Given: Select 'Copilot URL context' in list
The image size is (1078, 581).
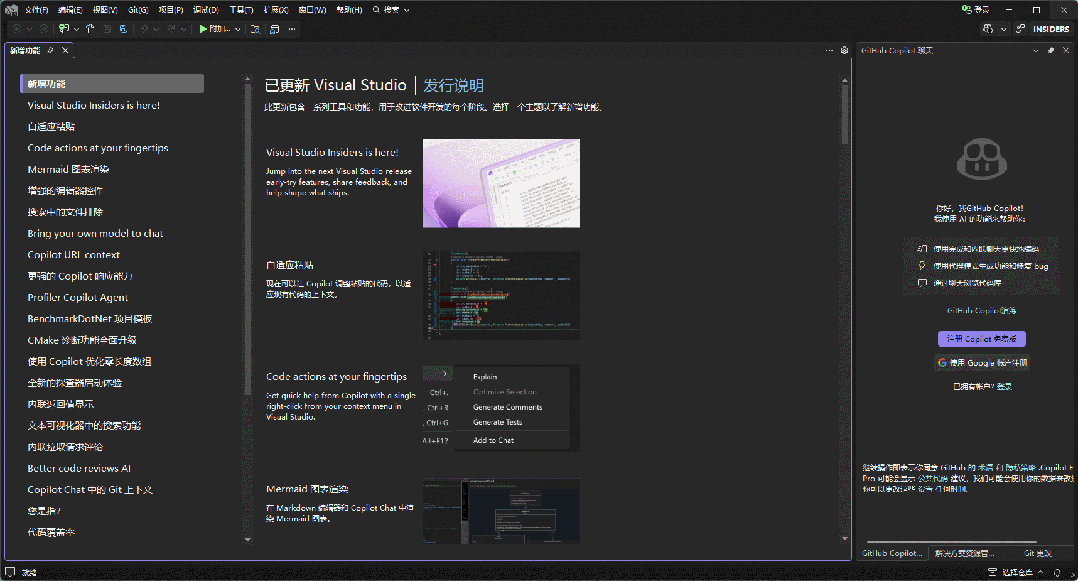Looking at the screenshot, I should pyautogui.click(x=74, y=254).
